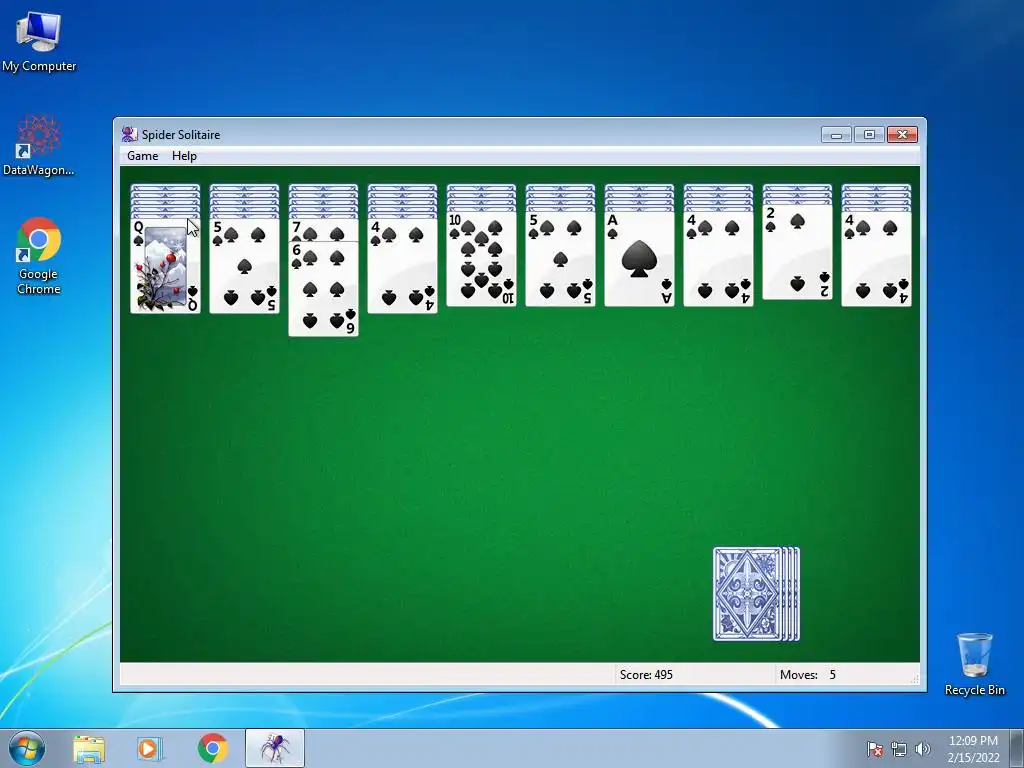Click the Spider Solitaire title bar icon
This screenshot has height=768, width=1024.
pyautogui.click(x=129, y=135)
